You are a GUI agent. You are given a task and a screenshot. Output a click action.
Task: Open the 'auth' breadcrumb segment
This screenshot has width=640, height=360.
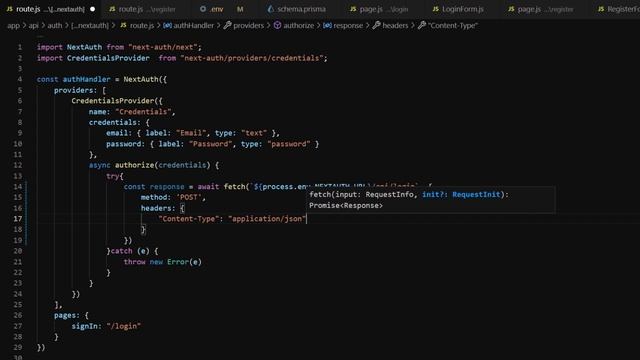point(55,25)
